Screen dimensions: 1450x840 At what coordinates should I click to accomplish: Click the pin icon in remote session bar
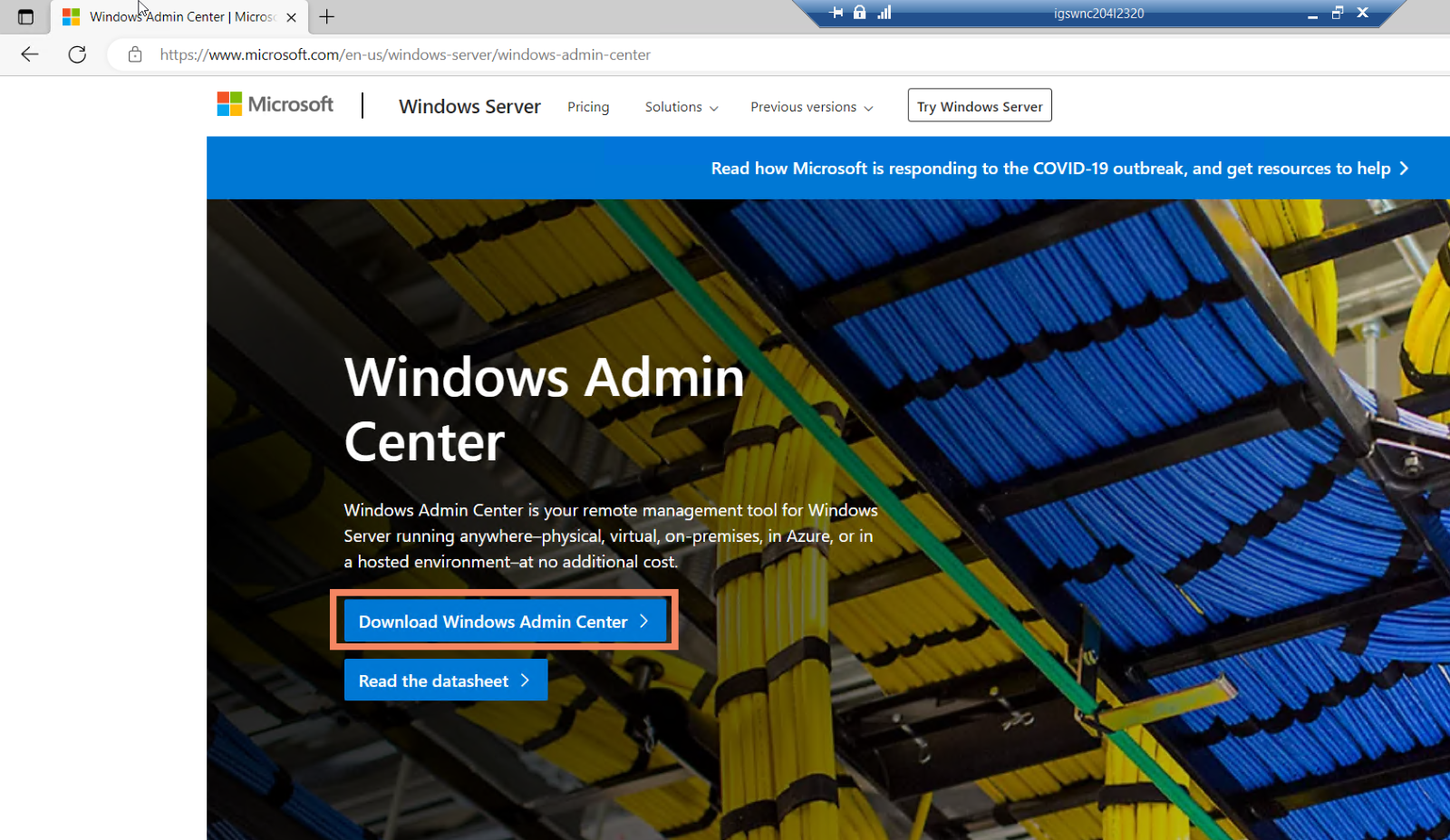pos(837,13)
